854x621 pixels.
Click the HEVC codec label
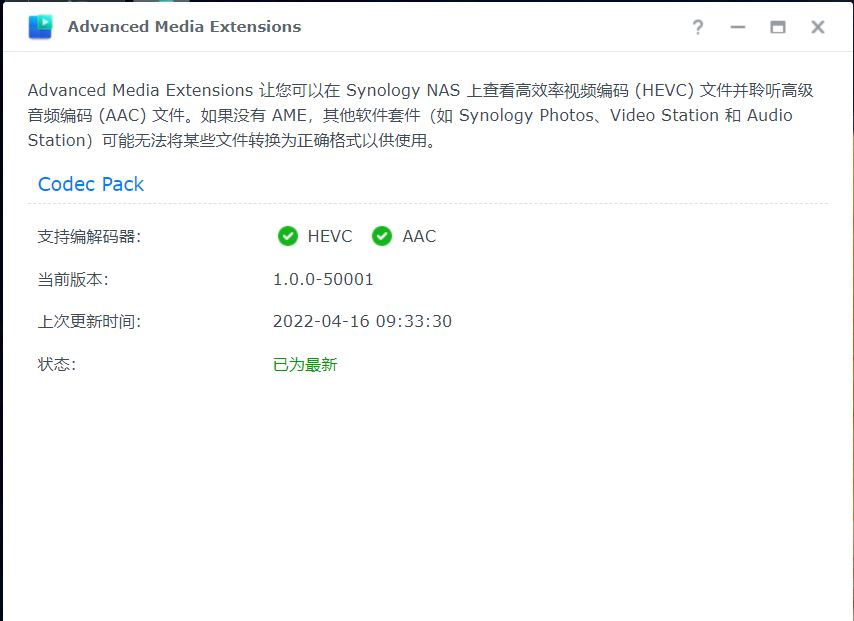tap(330, 236)
